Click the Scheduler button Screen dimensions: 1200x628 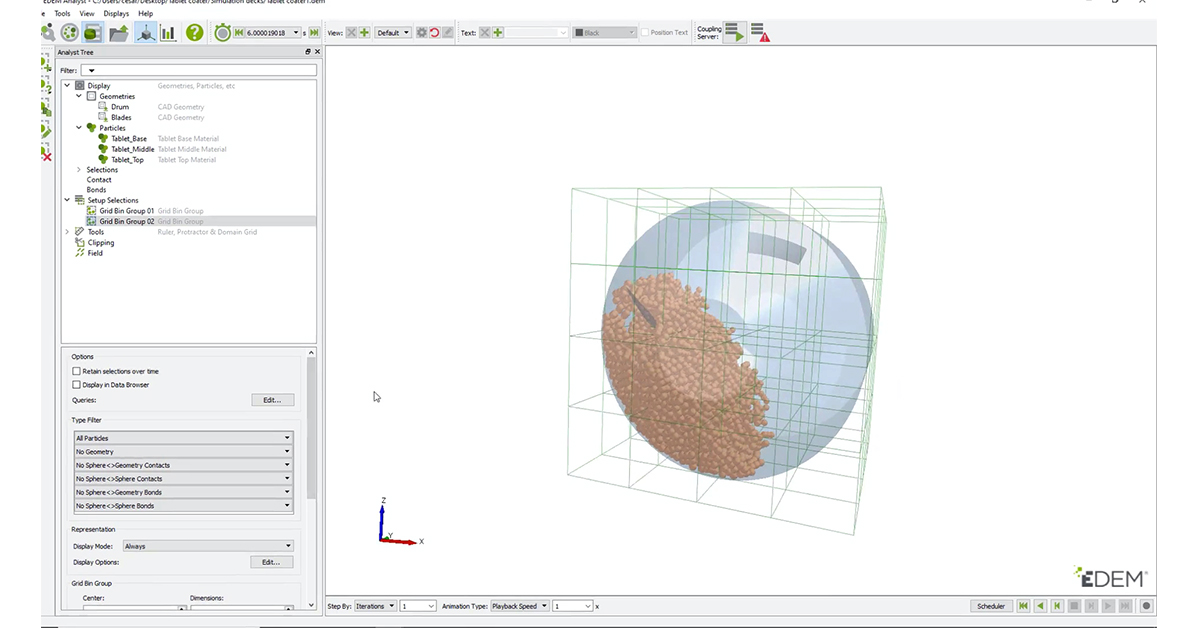[990, 606]
